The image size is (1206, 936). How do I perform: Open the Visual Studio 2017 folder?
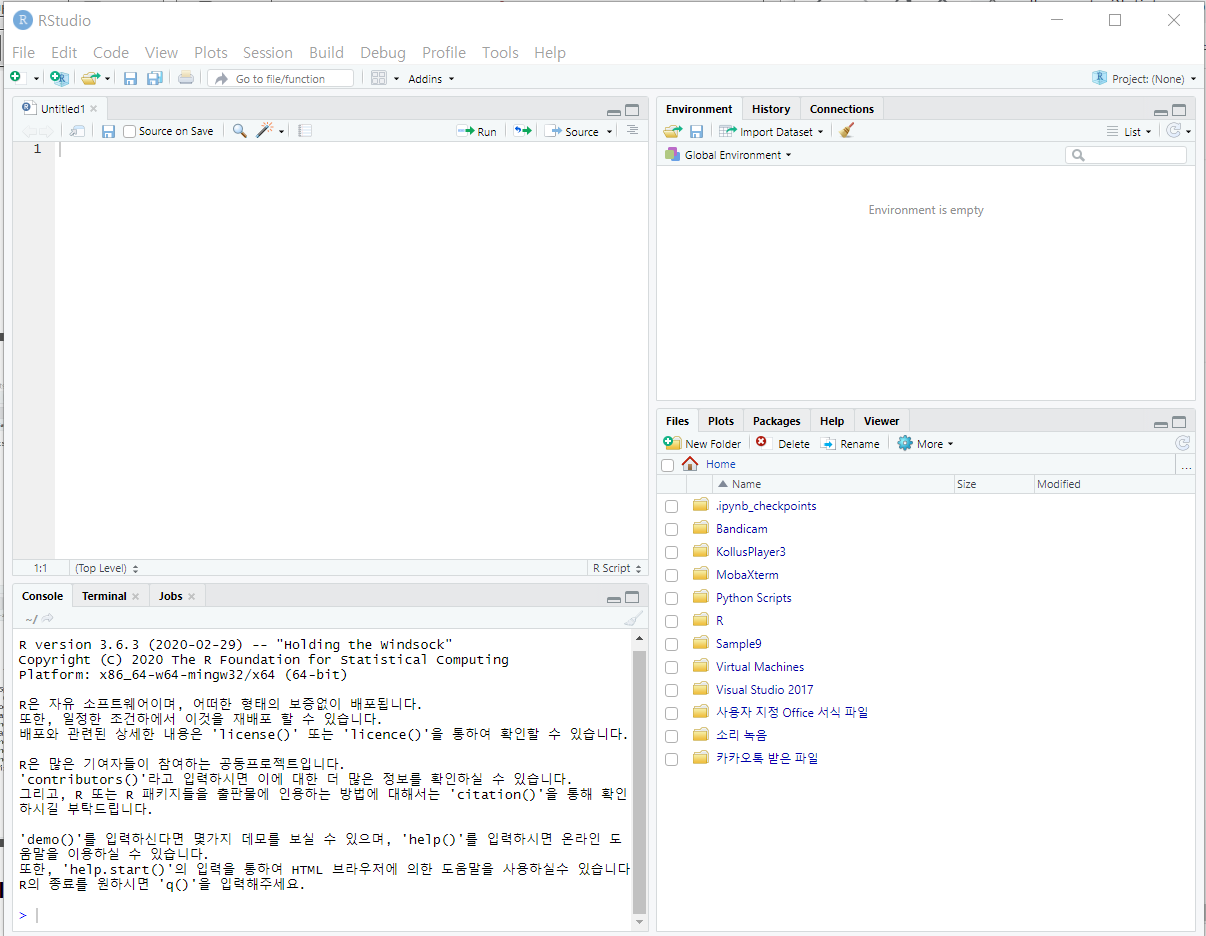[x=764, y=690]
